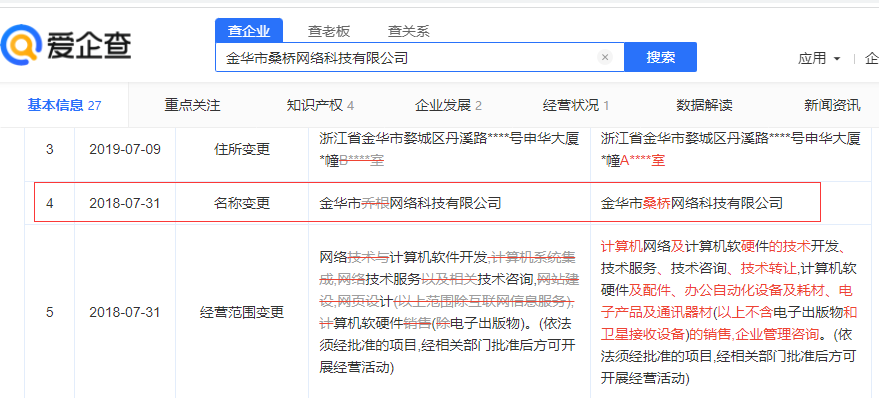Open the 企业发展 2 tab

pyautogui.click(x=448, y=105)
